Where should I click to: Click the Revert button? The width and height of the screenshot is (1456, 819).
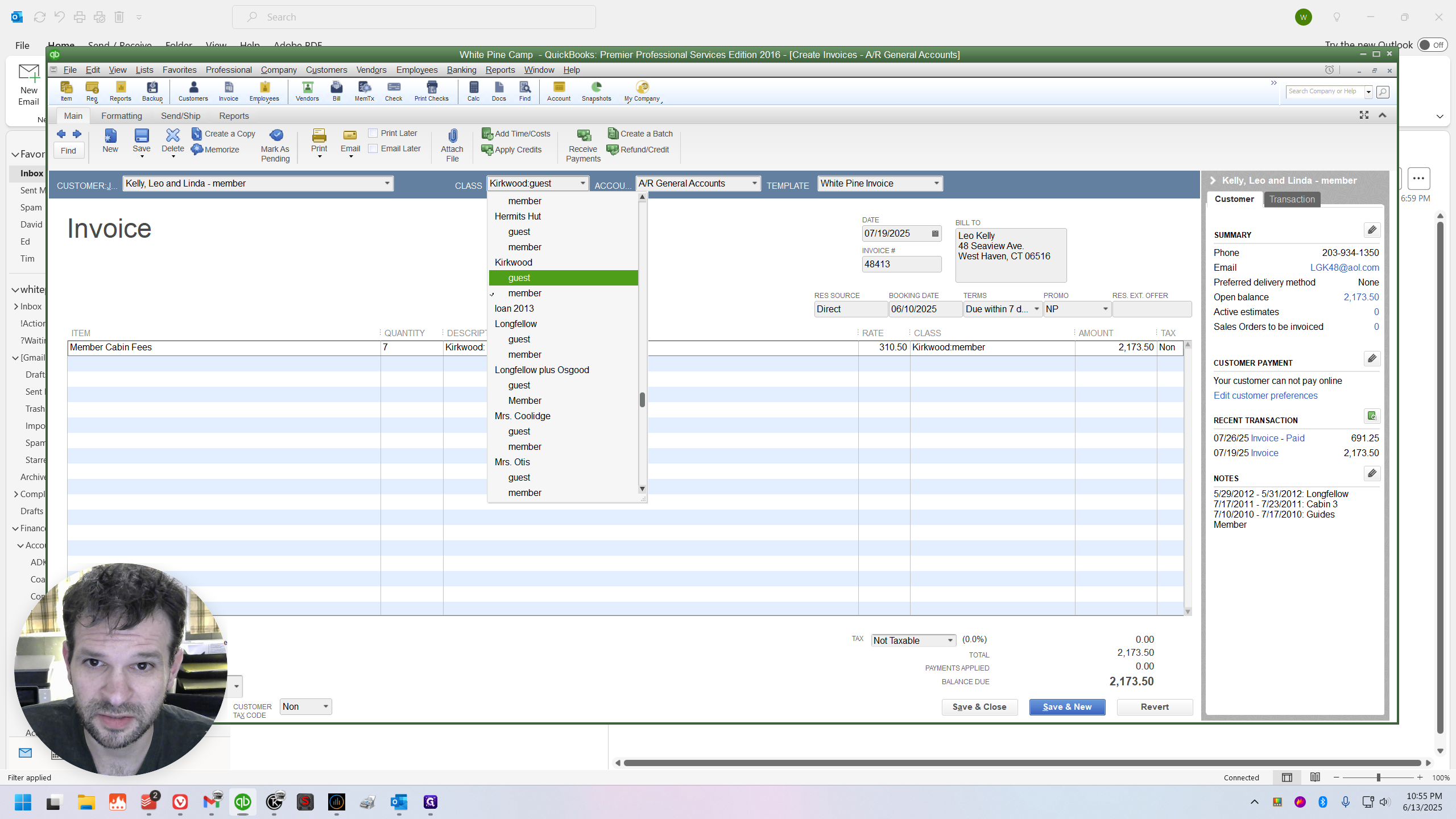[x=1155, y=707]
